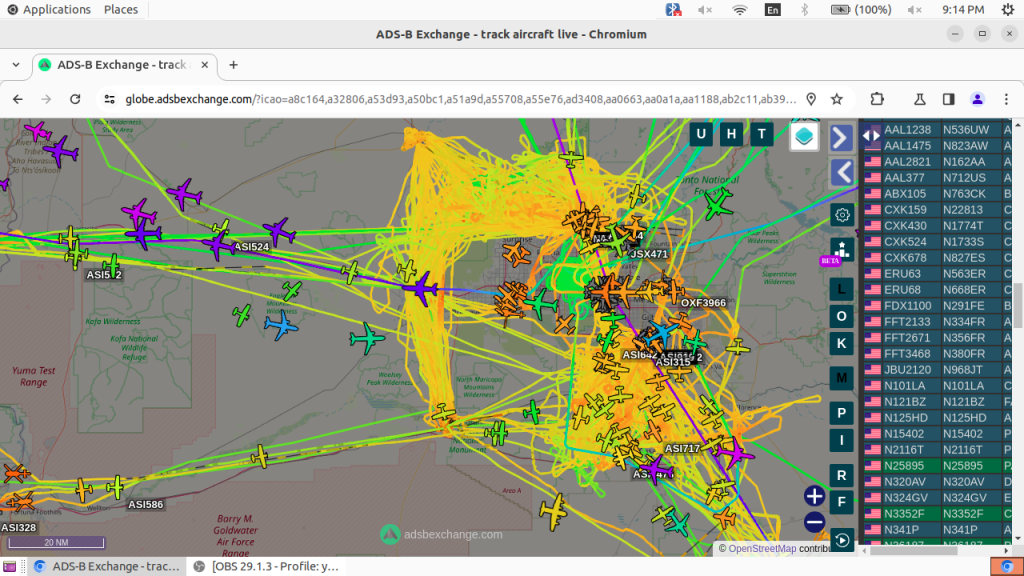This screenshot has width=1024, height=576.
Task: Select the ABX105 row in aircraft list
Action: pyautogui.click(x=935, y=194)
